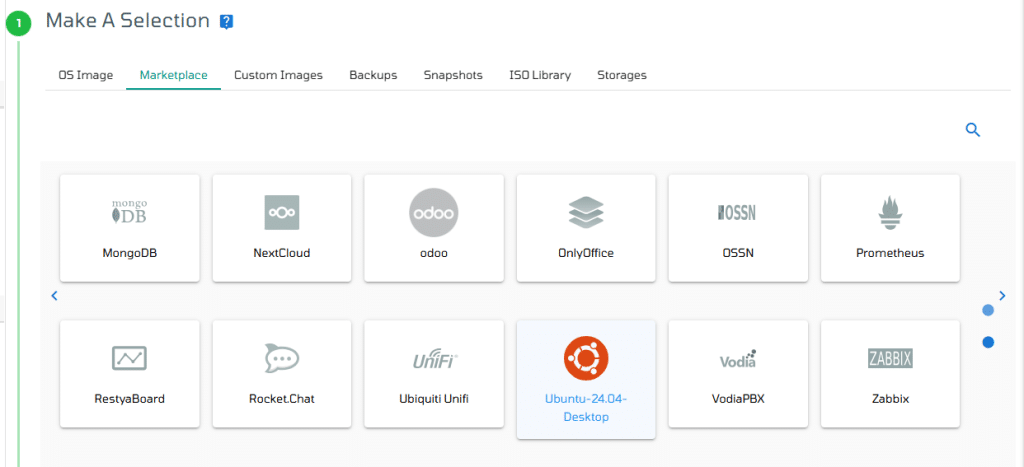This screenshot has height=467, width=1024.
Task: Pick the Rocket.Chat label text
Action: click(281, 398)
